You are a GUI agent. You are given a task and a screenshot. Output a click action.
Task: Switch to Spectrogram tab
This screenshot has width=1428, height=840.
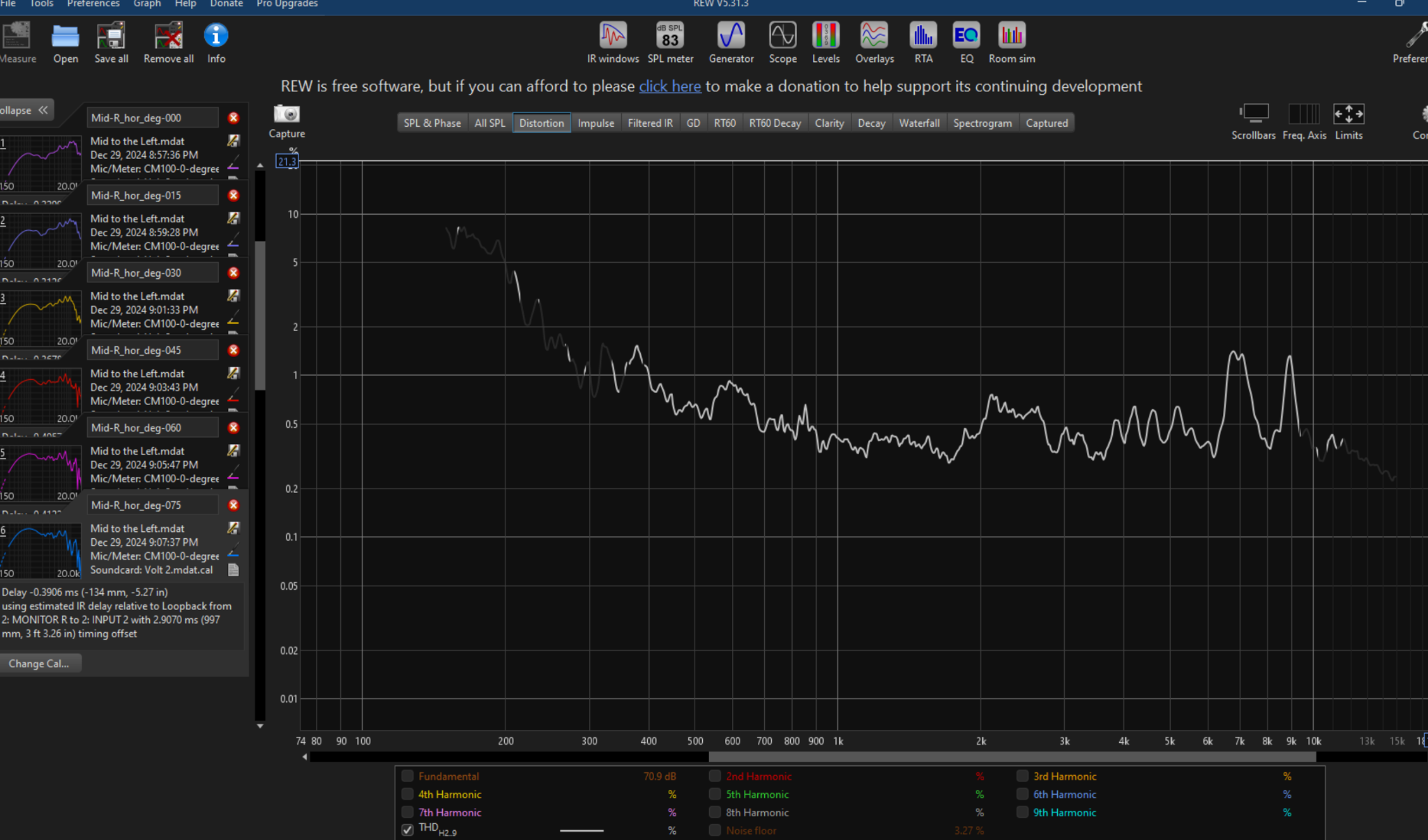[x=982, y=123]
